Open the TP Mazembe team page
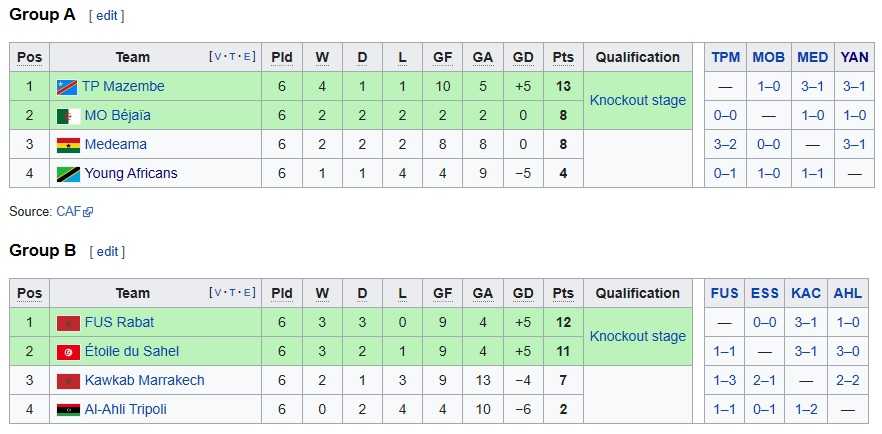Screen dimensions: 882x434 [x=123, y=87]
